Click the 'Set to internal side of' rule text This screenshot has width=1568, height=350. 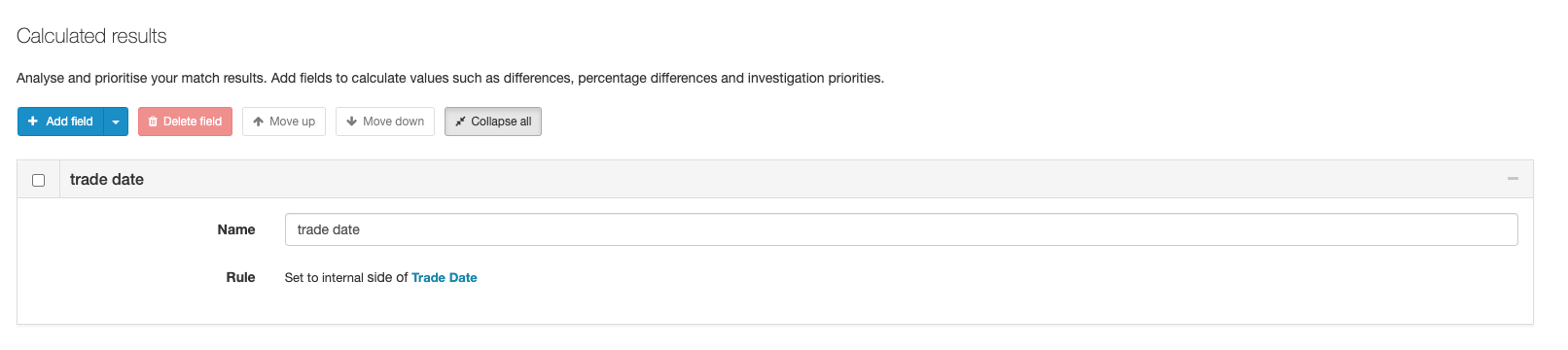point(346,278)
